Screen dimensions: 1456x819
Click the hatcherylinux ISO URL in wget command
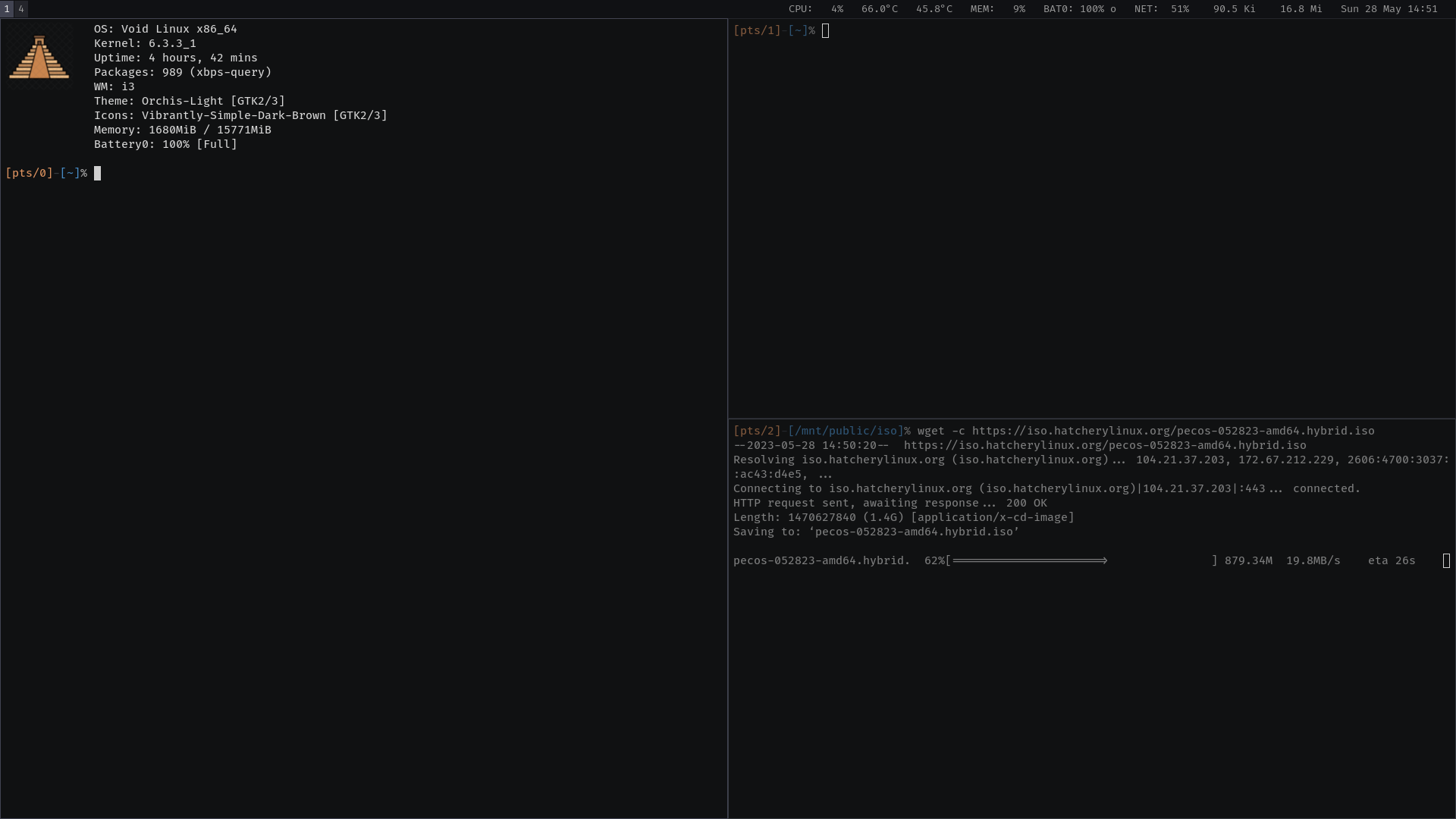pos(1173,431)
